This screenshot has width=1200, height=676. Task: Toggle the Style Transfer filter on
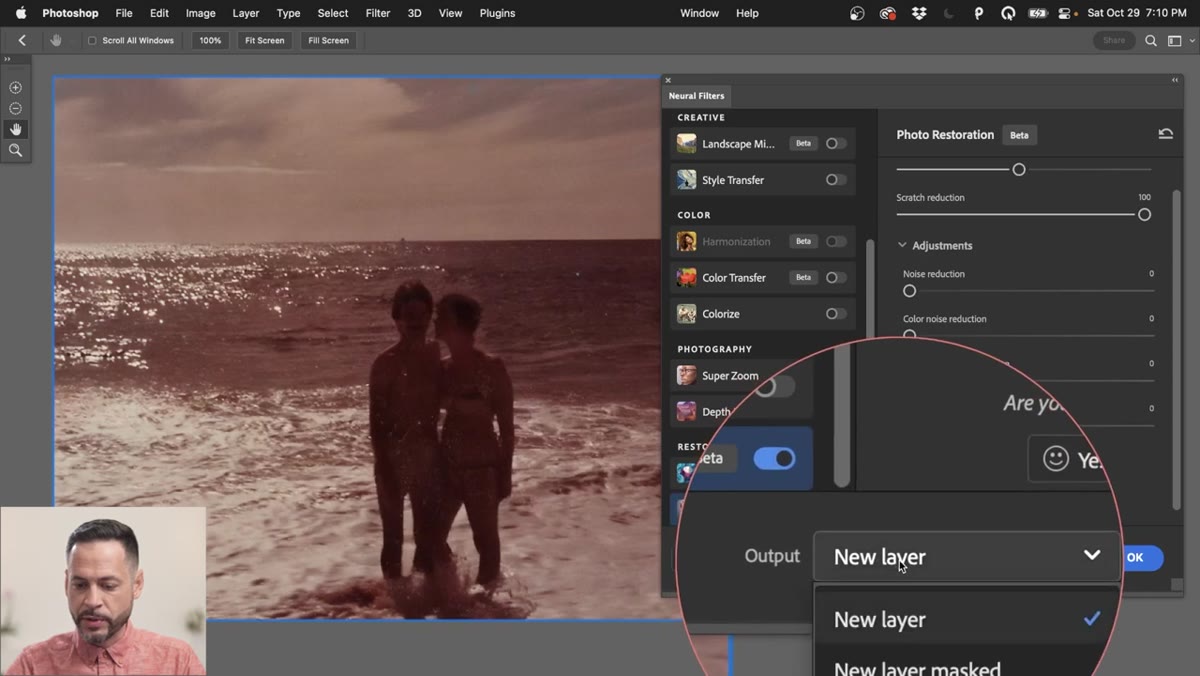click(835, 180)
